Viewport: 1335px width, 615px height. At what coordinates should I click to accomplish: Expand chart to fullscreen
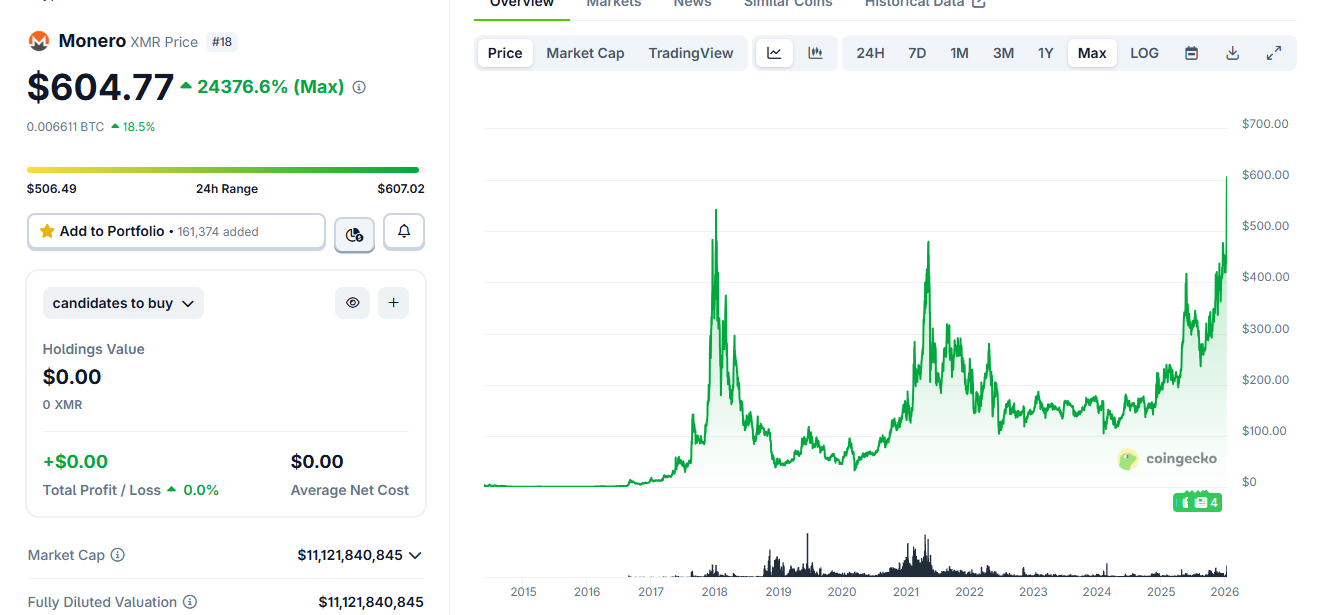pos(1274,53)
